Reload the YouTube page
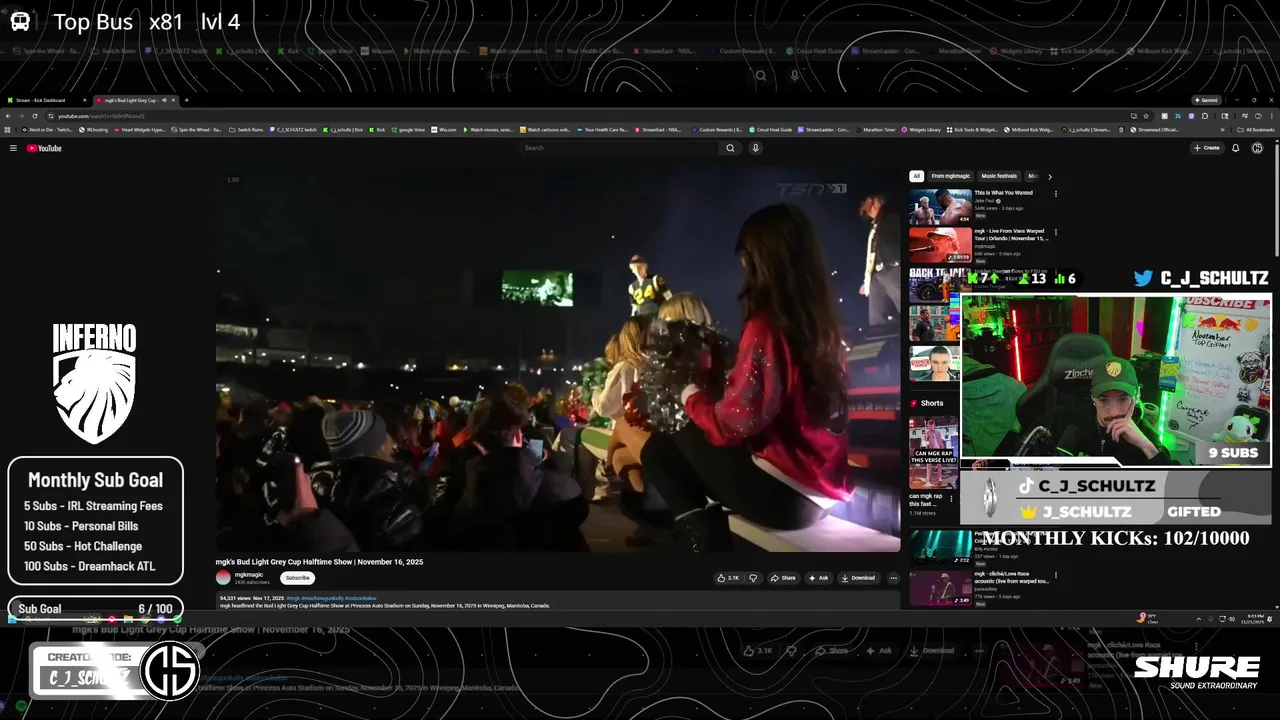The height and width of the screenshot is (720, 1280). 35,116
